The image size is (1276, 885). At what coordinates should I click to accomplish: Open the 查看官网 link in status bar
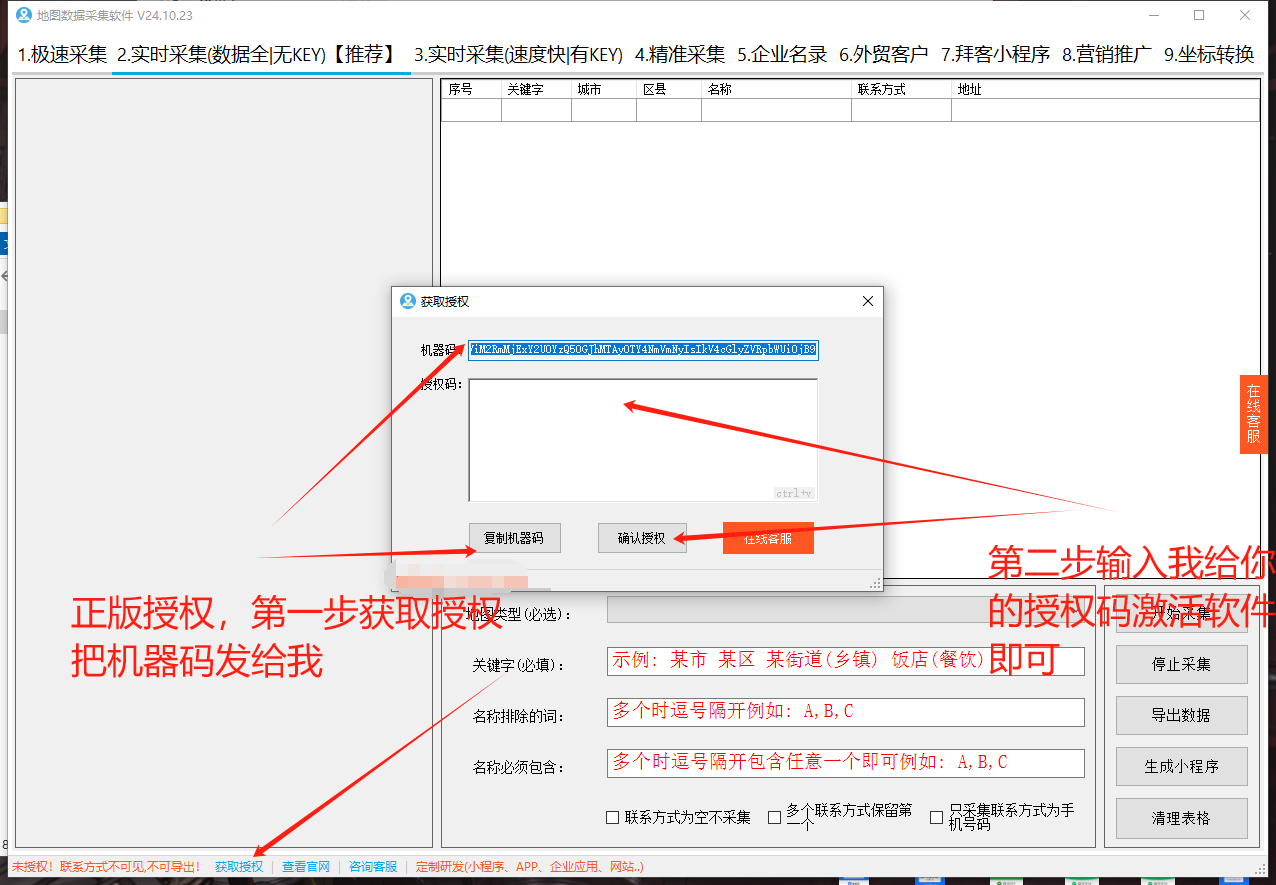(306, 867)
